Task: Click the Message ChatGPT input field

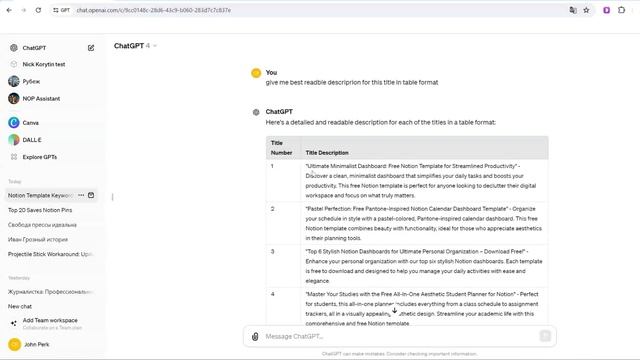Action: point(400,336)
